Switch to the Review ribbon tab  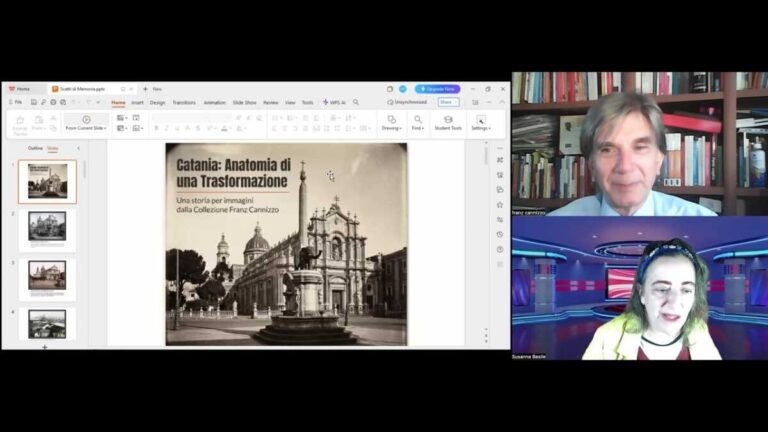pos(270,102)
